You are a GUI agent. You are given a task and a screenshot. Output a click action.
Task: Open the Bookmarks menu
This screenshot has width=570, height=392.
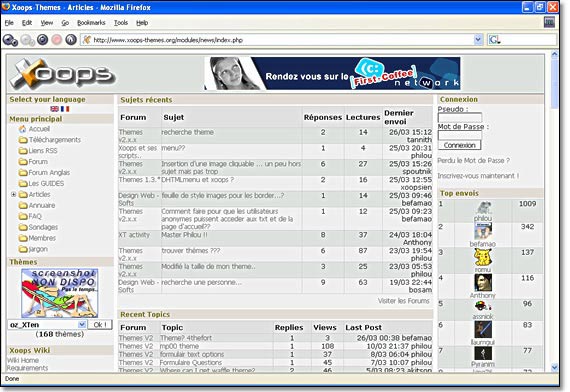coord(91,23)
